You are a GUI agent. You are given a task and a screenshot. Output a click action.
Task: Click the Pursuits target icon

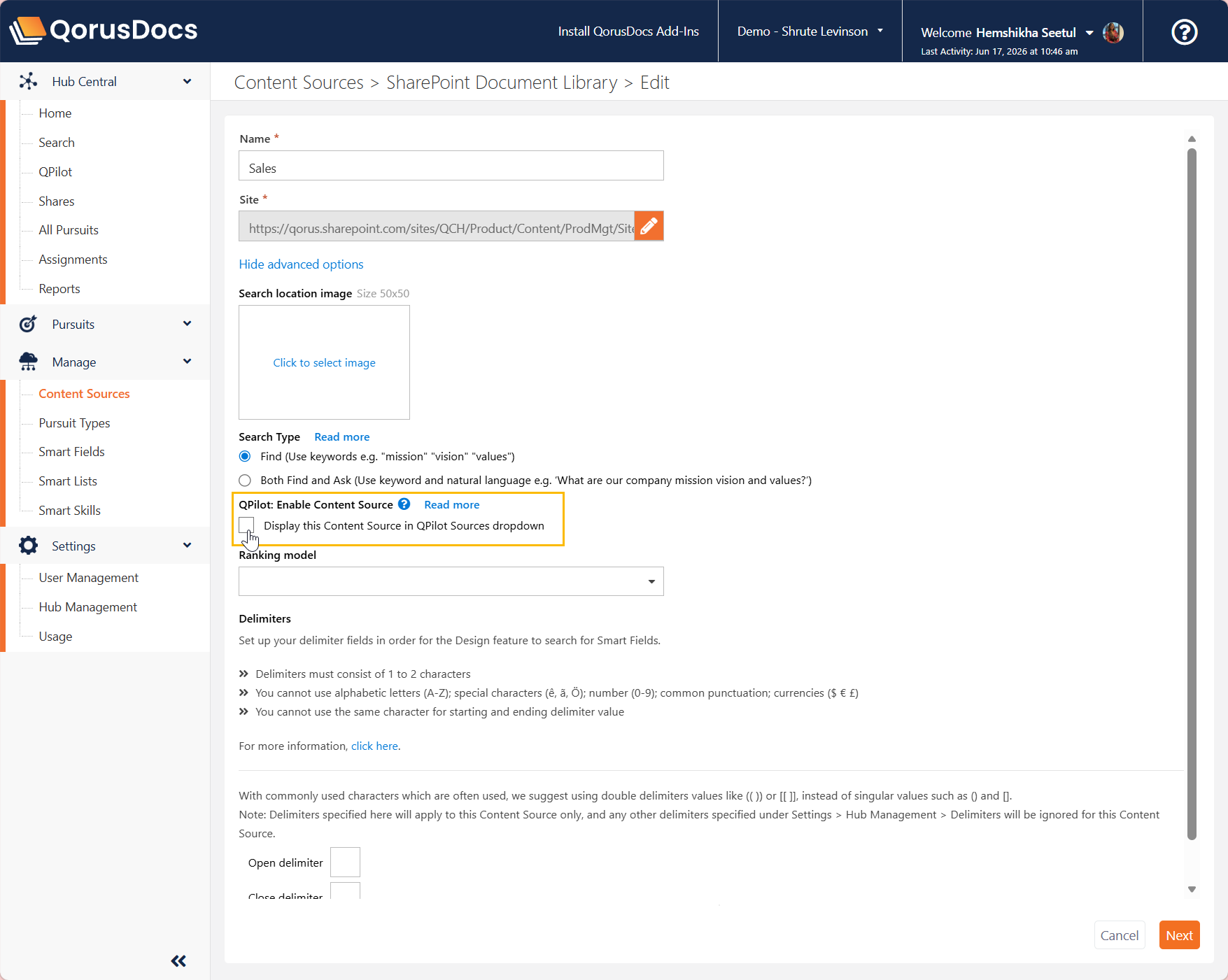pos(28,324)
